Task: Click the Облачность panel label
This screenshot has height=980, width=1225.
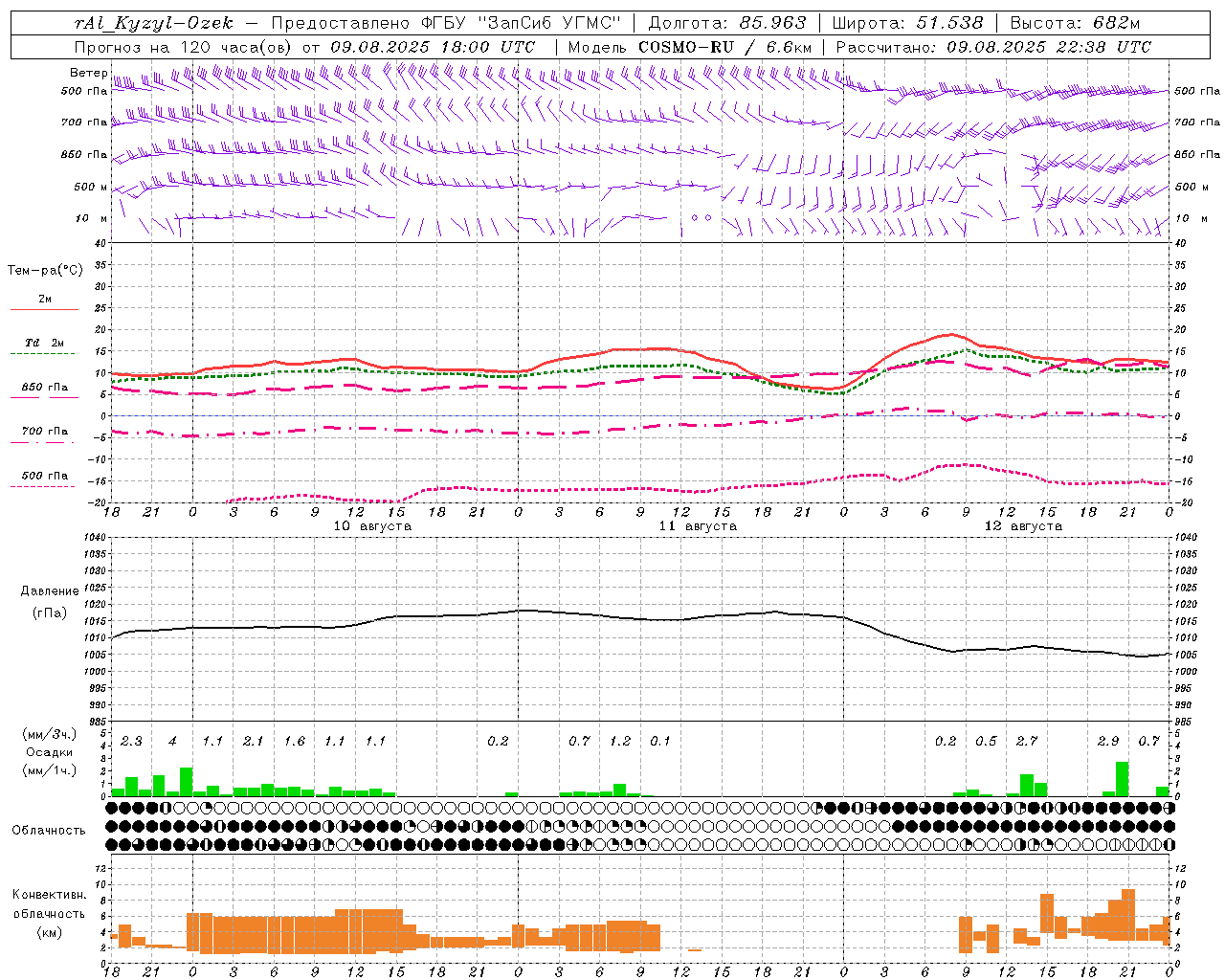Action: coord(49,830)
